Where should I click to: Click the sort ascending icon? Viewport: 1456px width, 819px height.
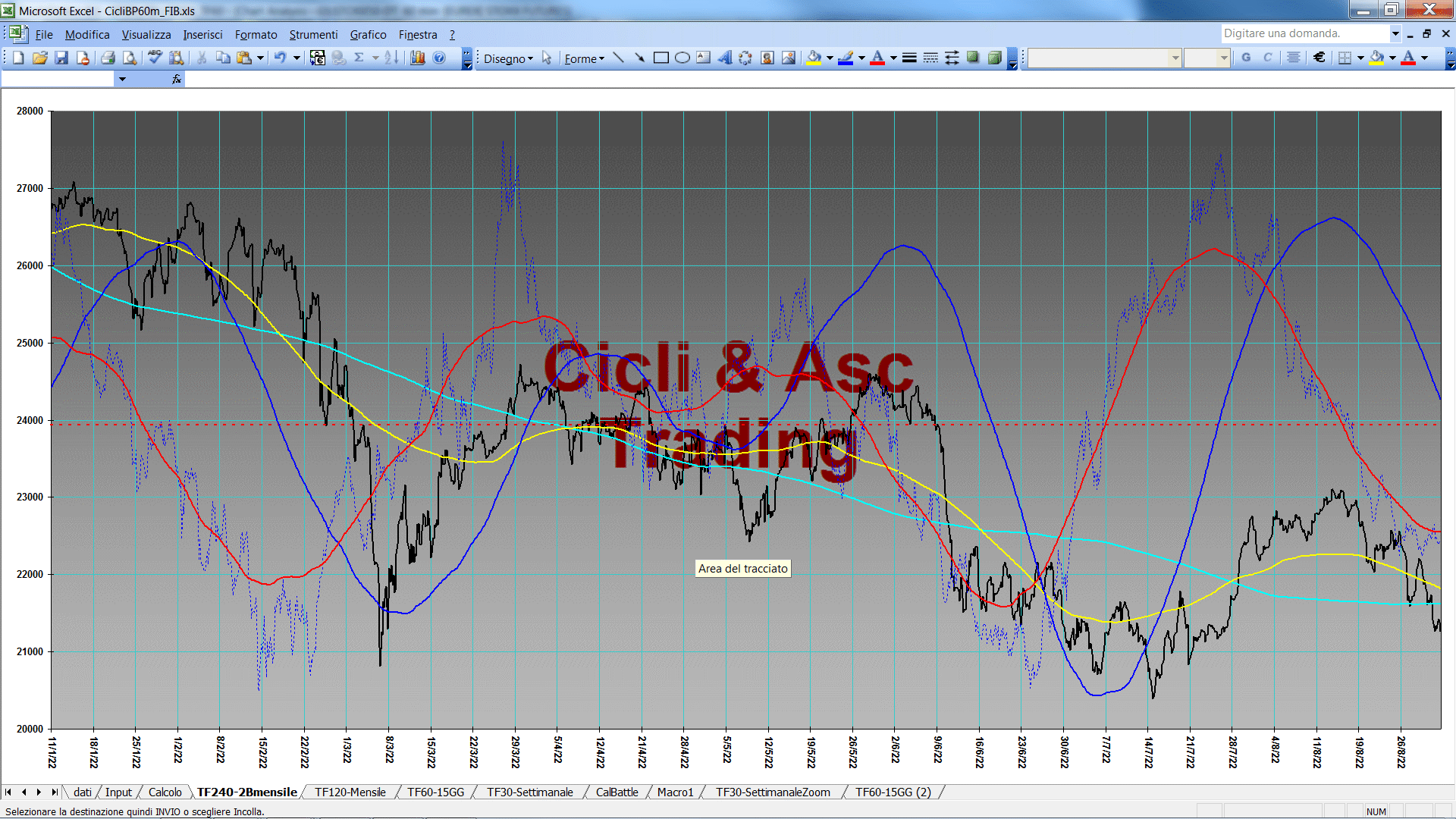[x=391, y=58]
